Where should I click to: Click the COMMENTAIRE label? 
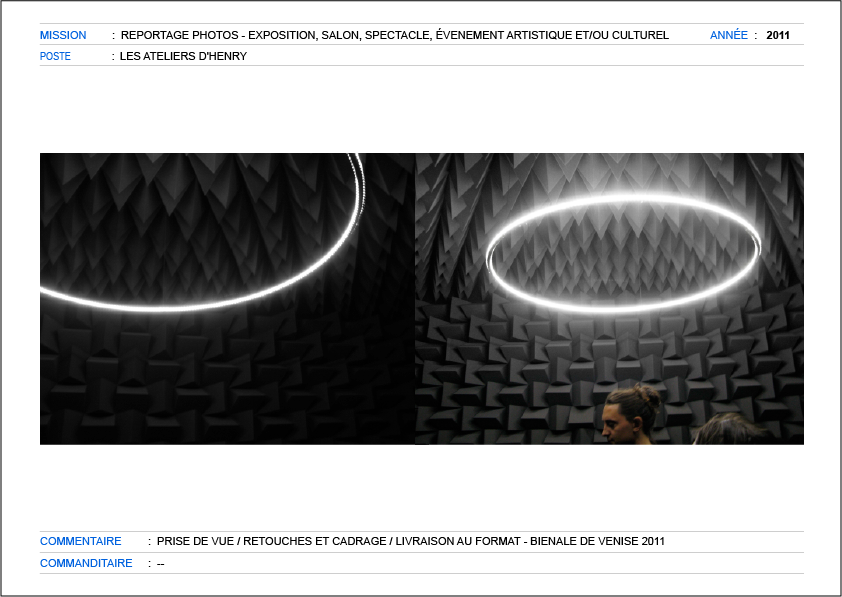pyautogui.click(x=81, y=541)
